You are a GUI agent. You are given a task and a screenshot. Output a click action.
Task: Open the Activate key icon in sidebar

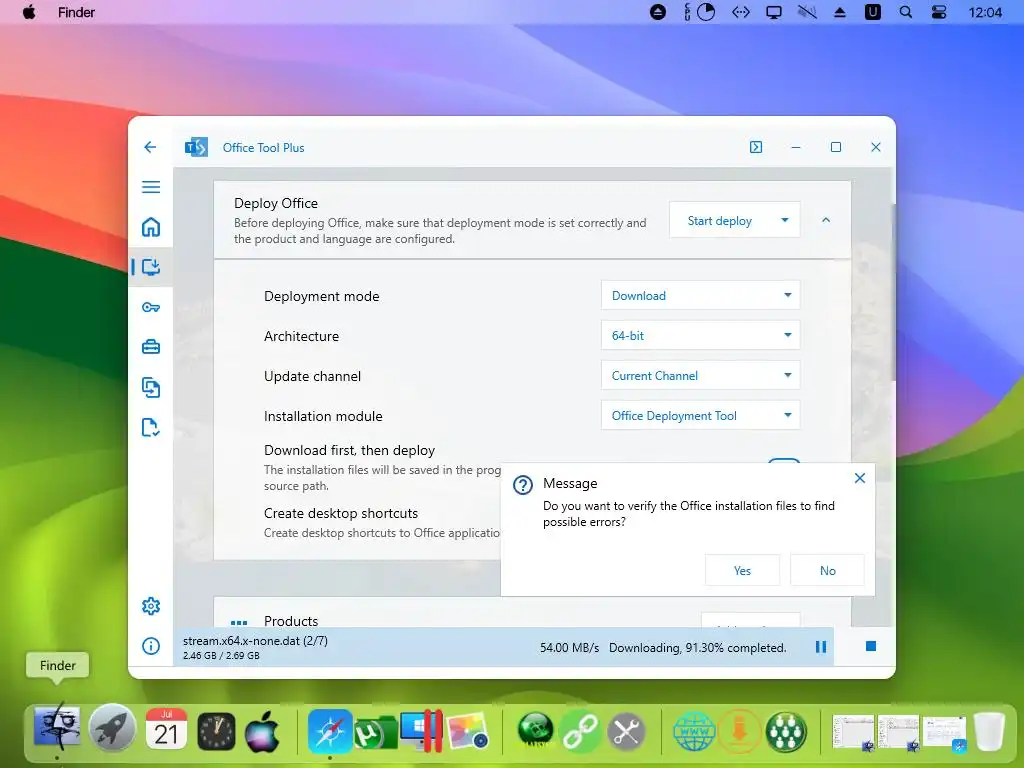click(151, 307)
